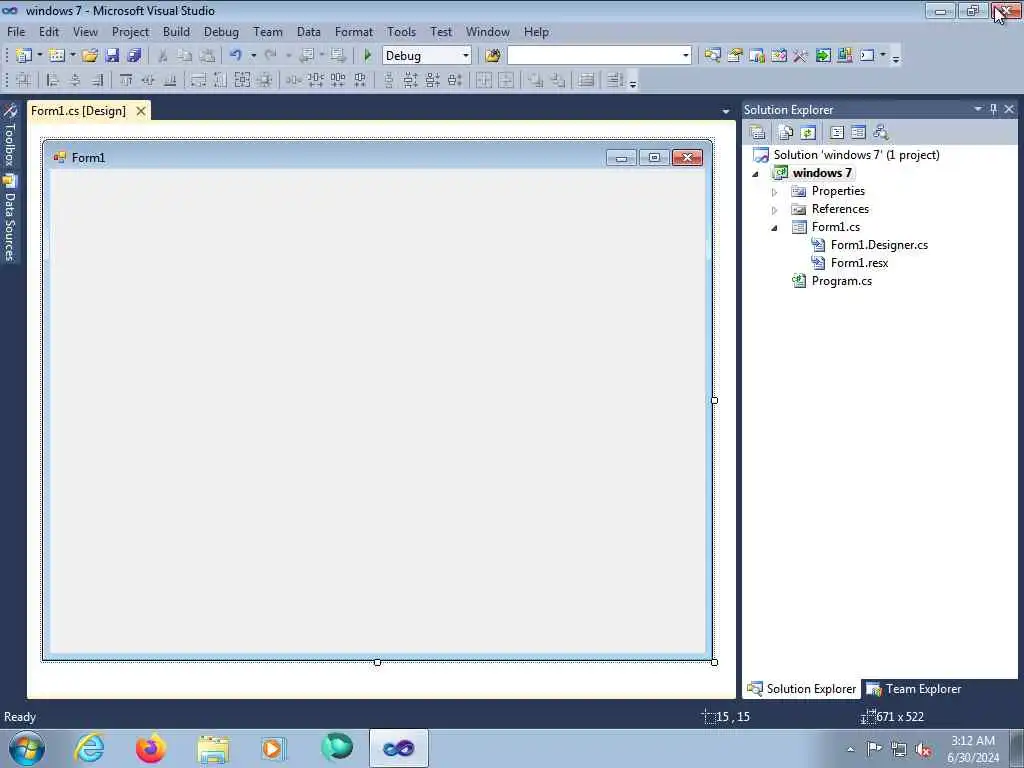The image size is (1024, 768).
Task: Close the Form1.cs [Design] tab
Action: click(x=140, y=111)
